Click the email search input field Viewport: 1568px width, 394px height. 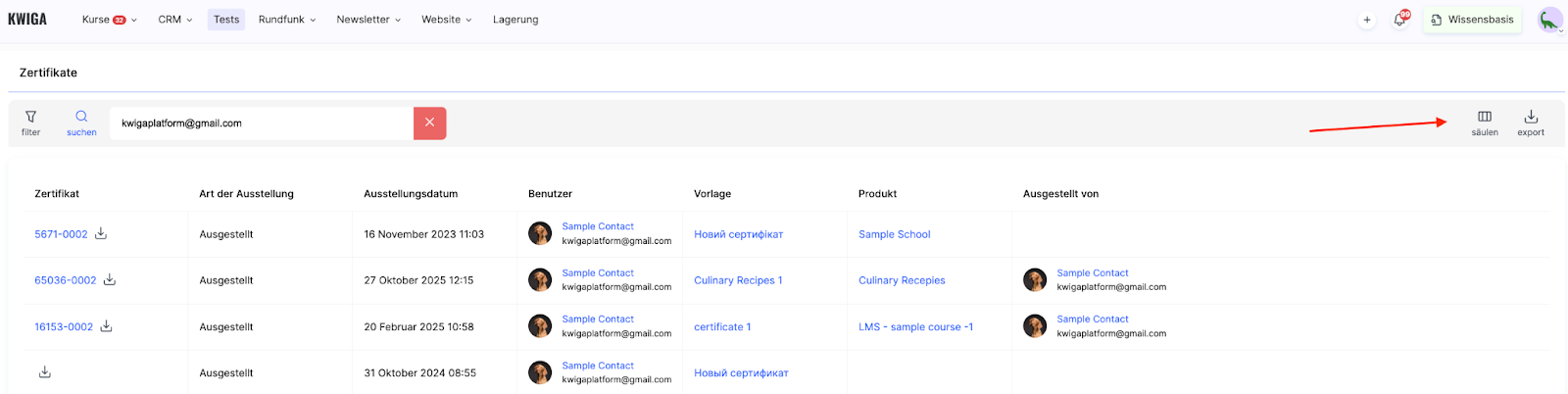[x=261, y=123]
